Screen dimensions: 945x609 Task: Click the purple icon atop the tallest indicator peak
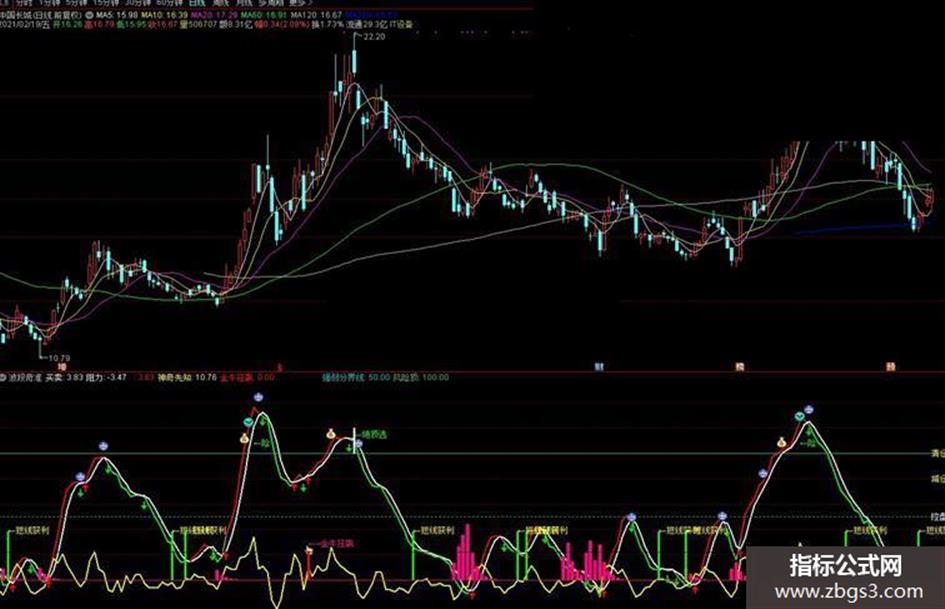(x=258, y=397)
